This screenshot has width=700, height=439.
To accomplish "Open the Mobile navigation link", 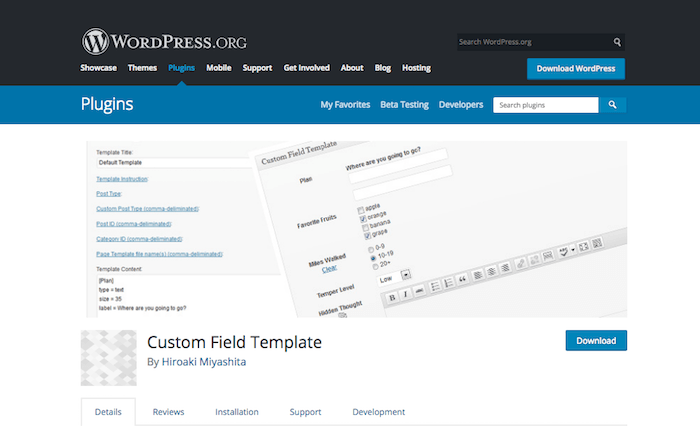I will [x=219, y=68].
